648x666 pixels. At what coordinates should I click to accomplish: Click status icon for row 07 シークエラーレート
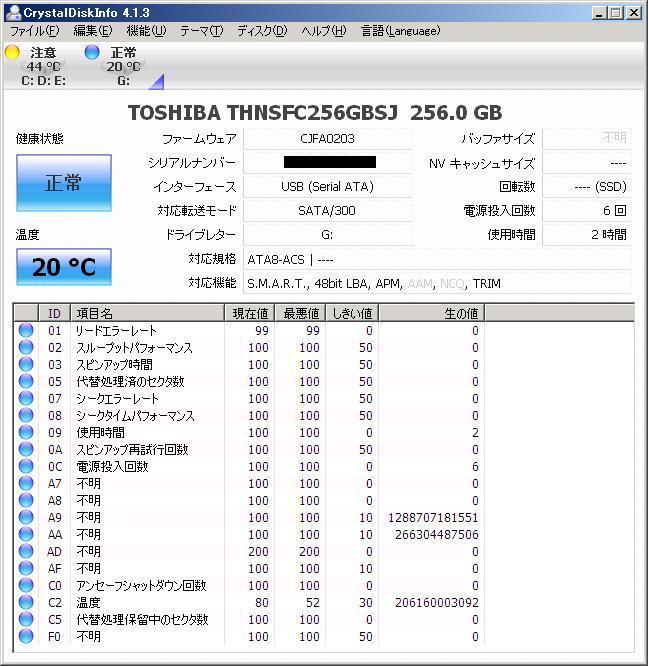point(26,398)
